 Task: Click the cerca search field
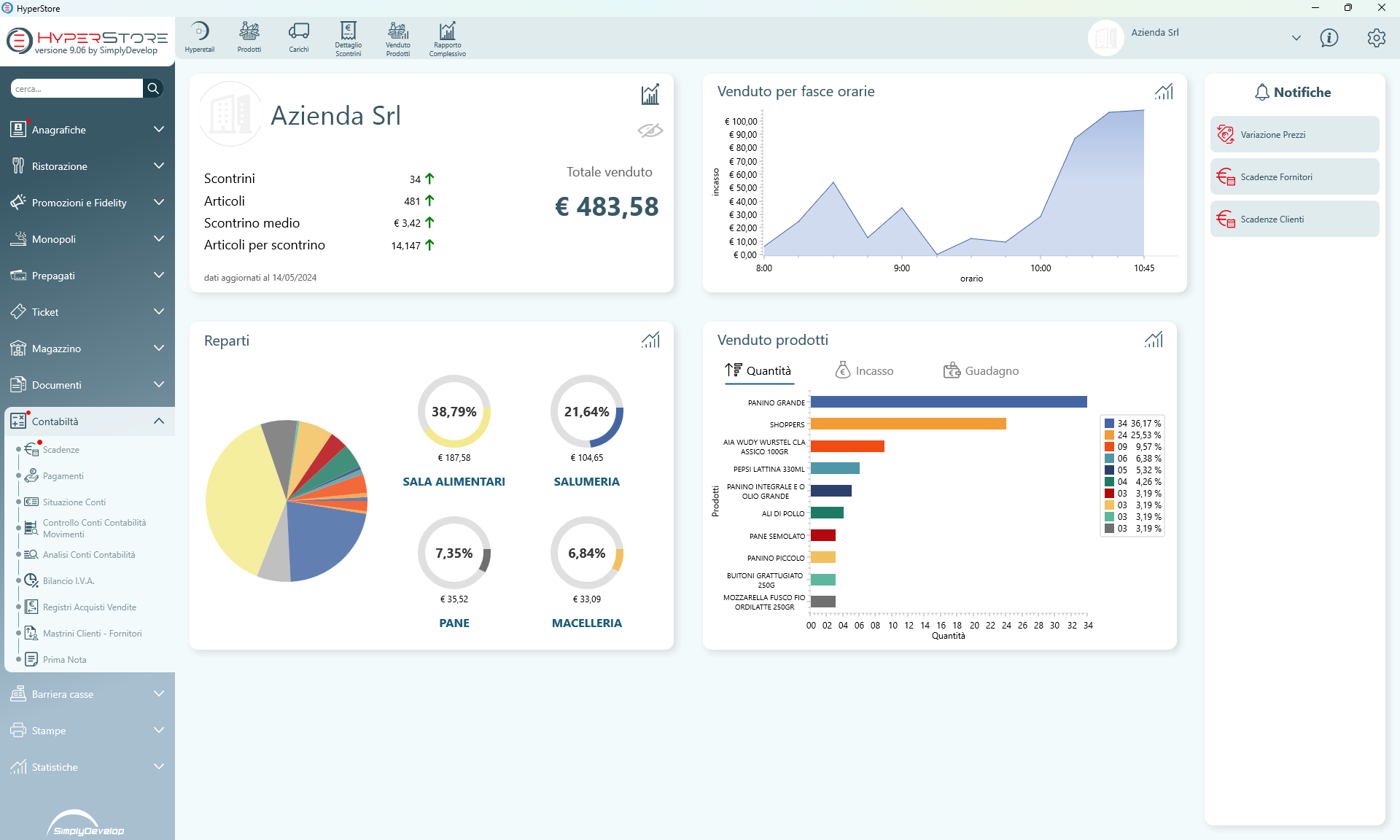click(77, 89)
